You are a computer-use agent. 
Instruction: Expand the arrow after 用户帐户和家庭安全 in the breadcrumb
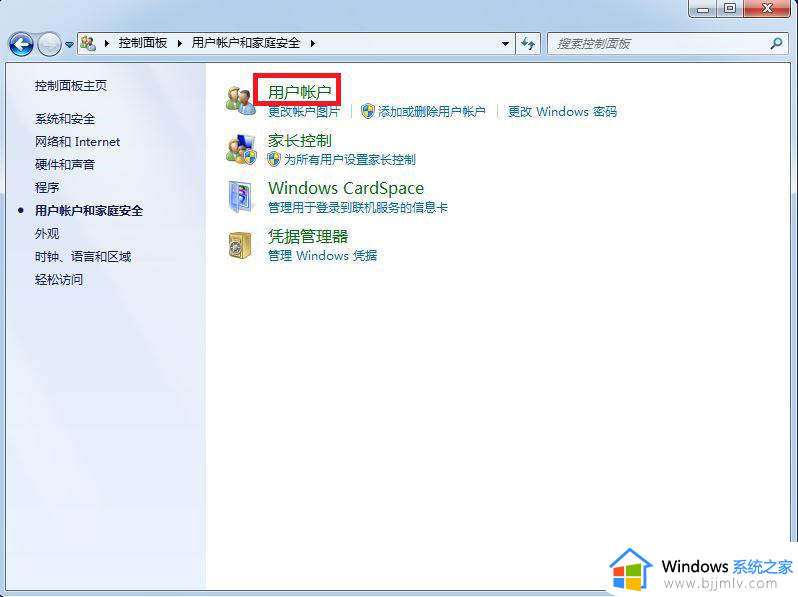pyautogui.click(x=312, y=44)
